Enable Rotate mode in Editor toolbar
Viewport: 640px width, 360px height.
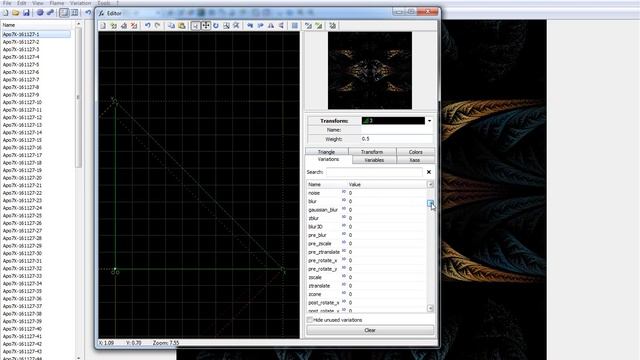pyautogui.click(x=216, y=26)
